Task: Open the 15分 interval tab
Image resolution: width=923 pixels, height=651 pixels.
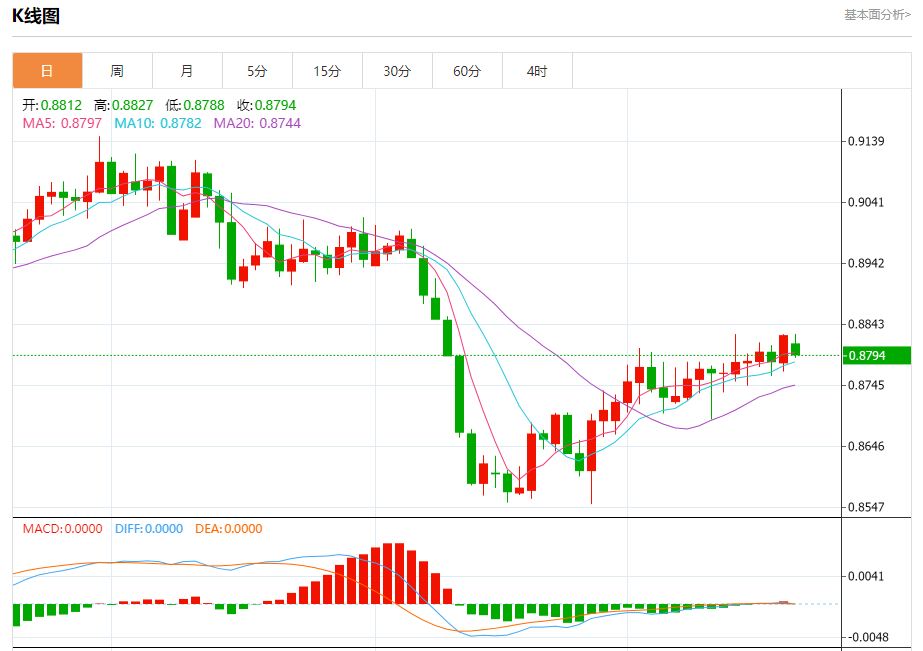Action: click(327, 71)
